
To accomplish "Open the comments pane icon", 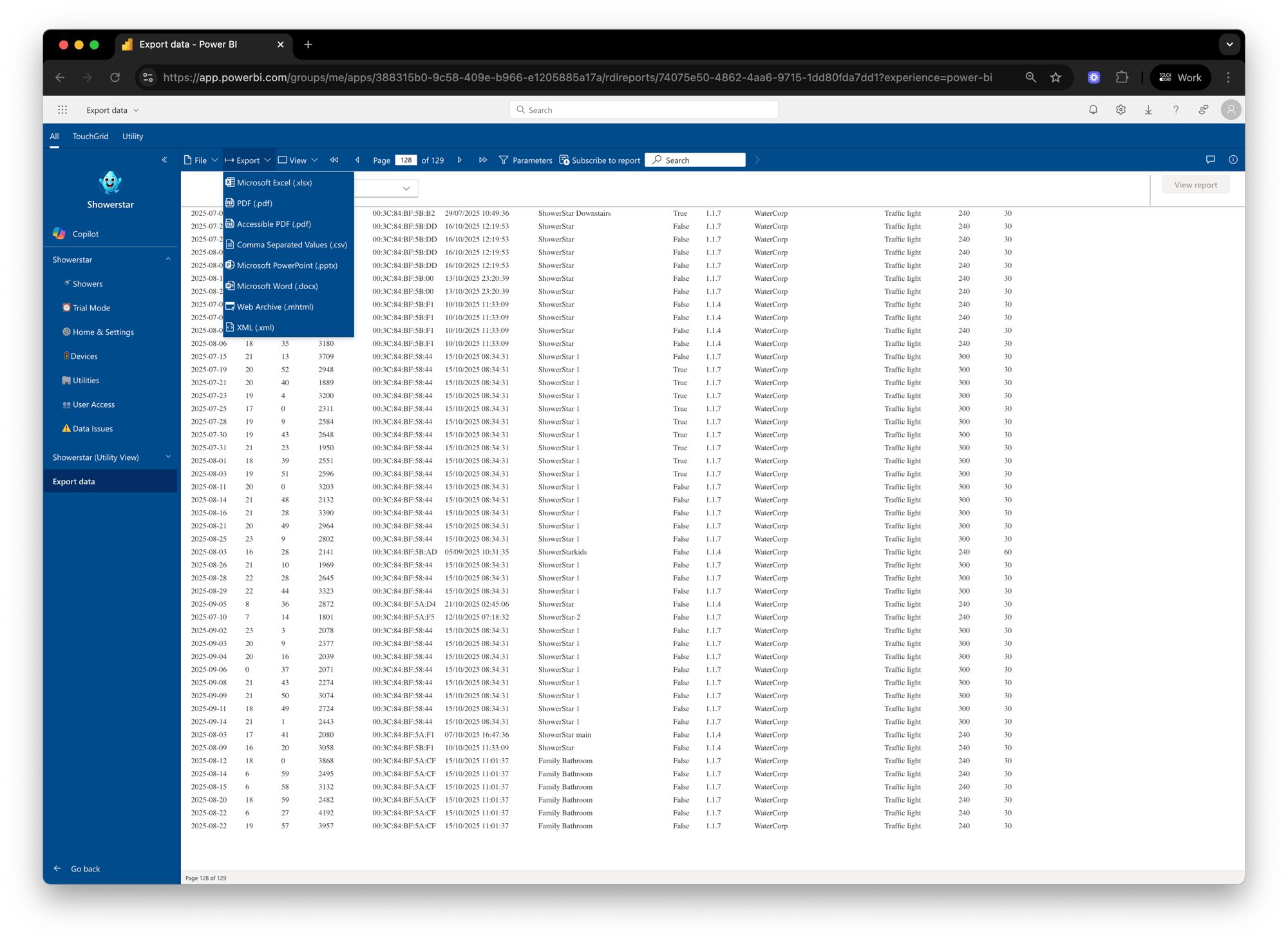I will (x=1210, y=160).
